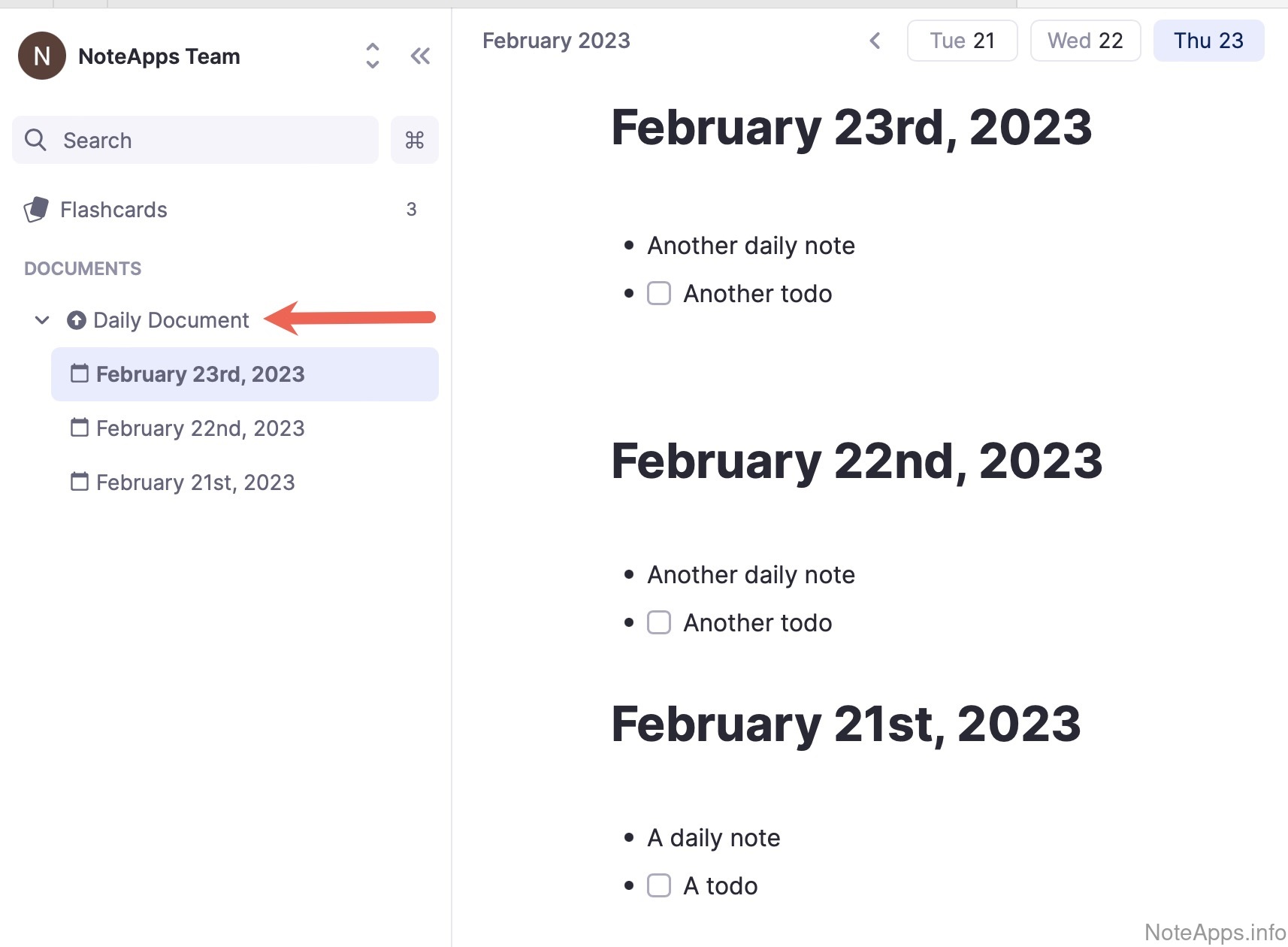
Task: Click the command shortcut icon button
Action: pos(414,140)
